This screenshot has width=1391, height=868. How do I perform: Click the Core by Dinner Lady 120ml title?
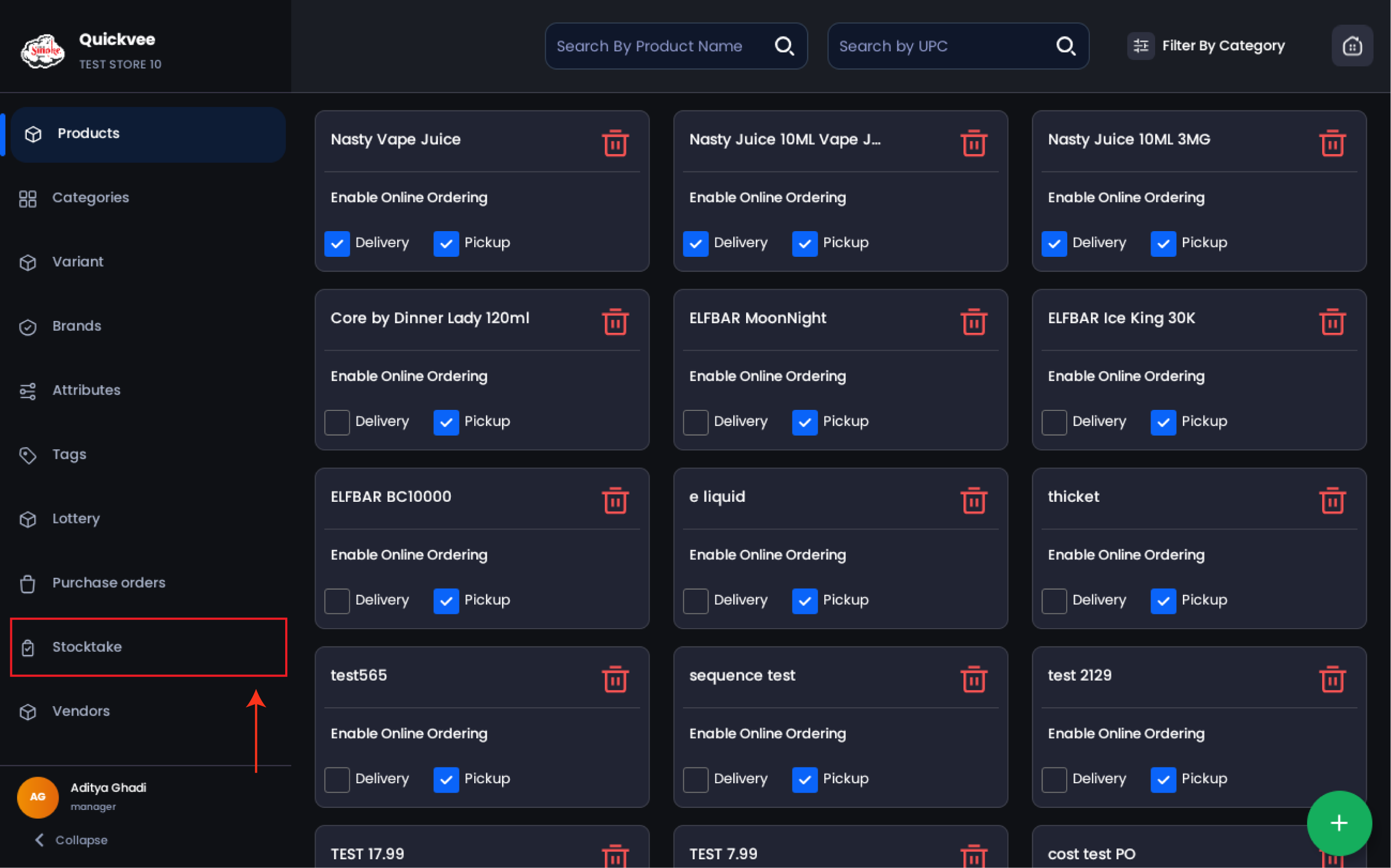[x=430, y=318]
